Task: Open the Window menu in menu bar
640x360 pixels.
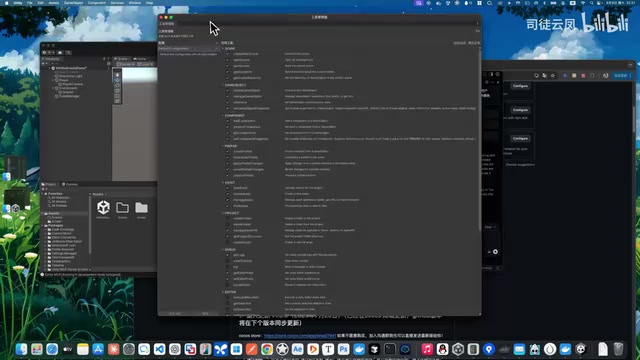Action: pyautogui.click(x=135, y=2)
